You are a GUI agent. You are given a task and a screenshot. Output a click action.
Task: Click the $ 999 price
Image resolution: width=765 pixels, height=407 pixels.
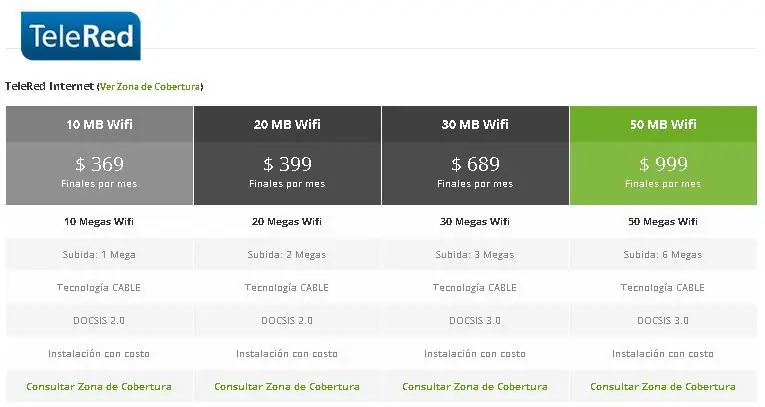[663, 164]
